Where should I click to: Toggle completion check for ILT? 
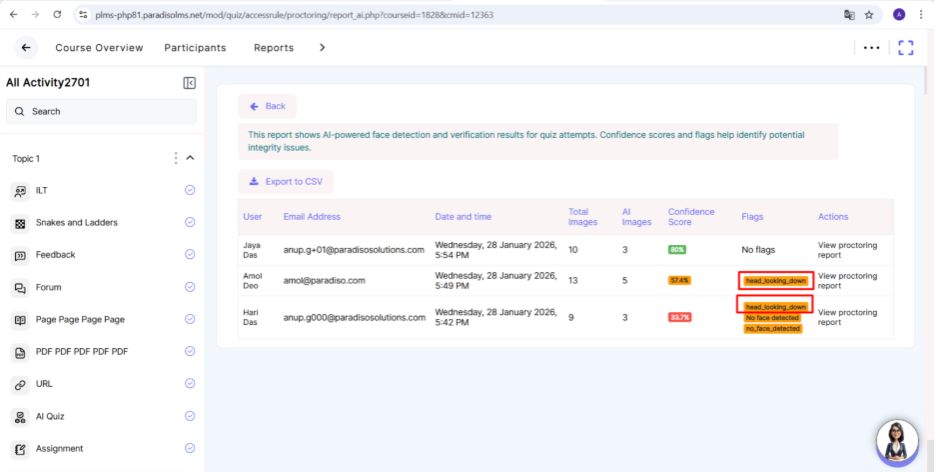(190, 190)
